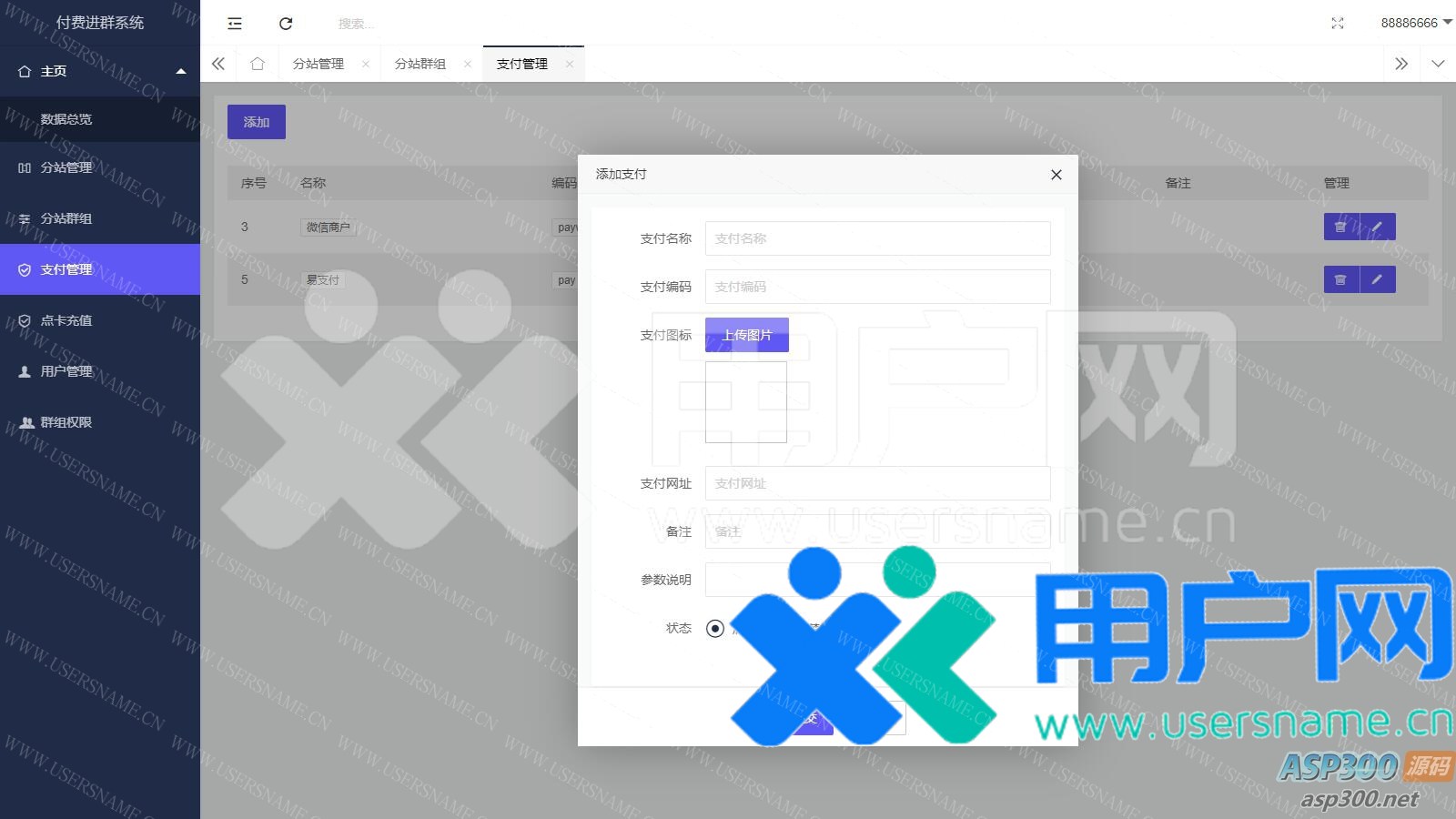Delete the 易支付 row with trash icon
This screenshot has width=1456, height=819.
[x=1341, y=279]
